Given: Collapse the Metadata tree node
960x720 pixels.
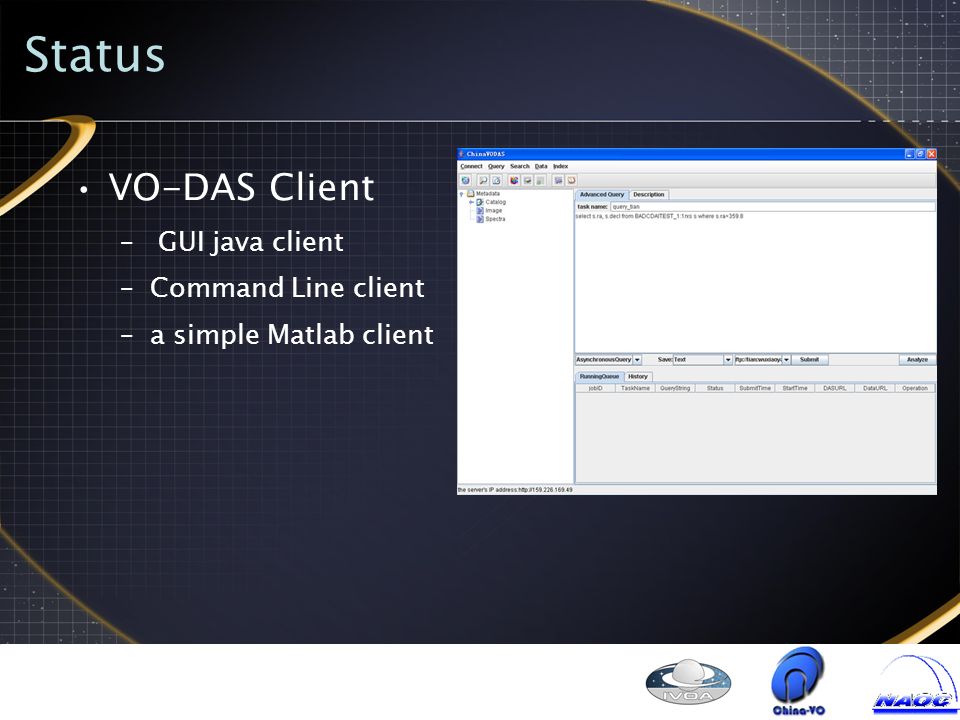Looking at the screenshot, I should tap(462, 194).
